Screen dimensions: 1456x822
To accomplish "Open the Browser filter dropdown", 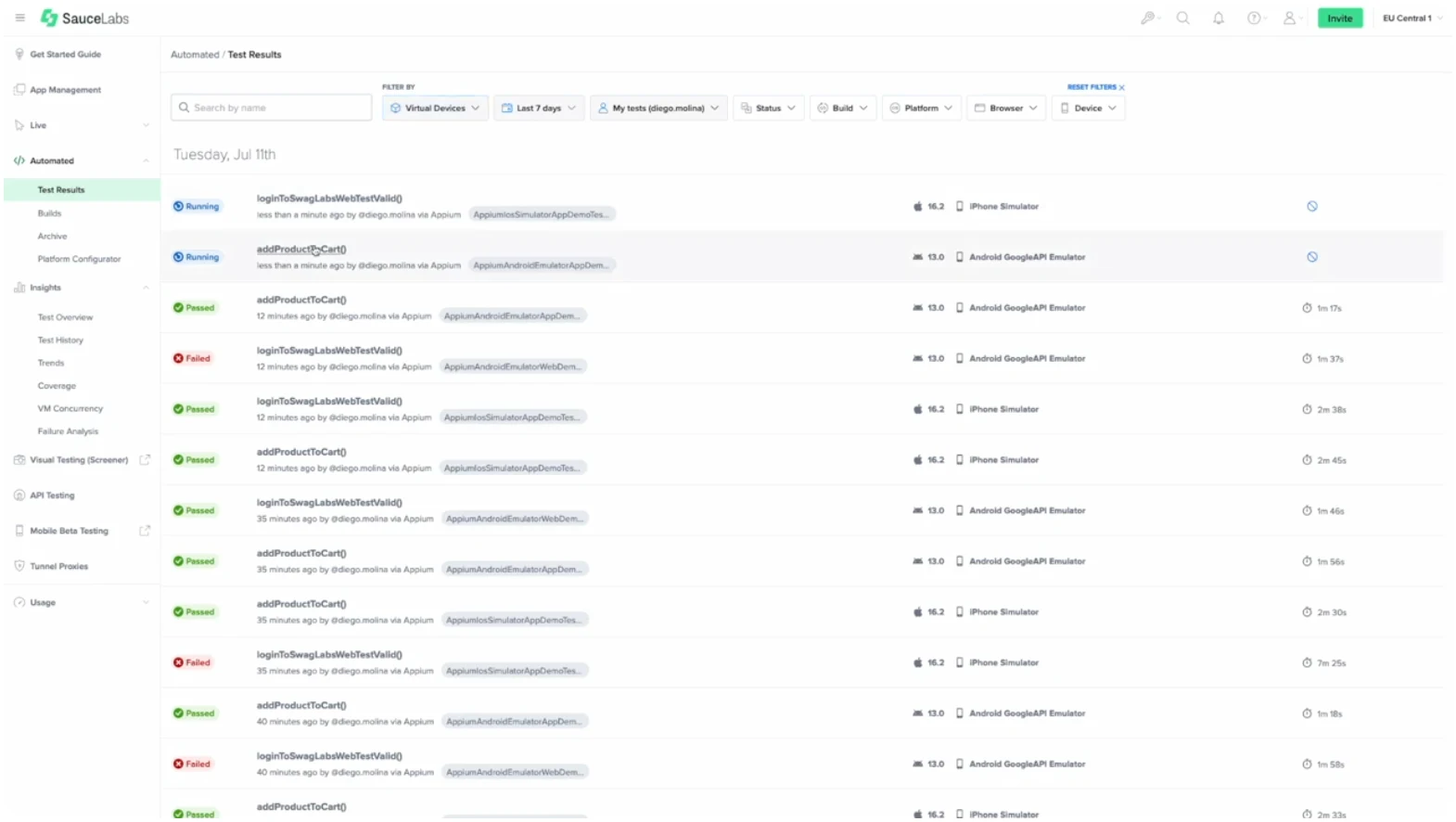I will (x=1006, y=108).
